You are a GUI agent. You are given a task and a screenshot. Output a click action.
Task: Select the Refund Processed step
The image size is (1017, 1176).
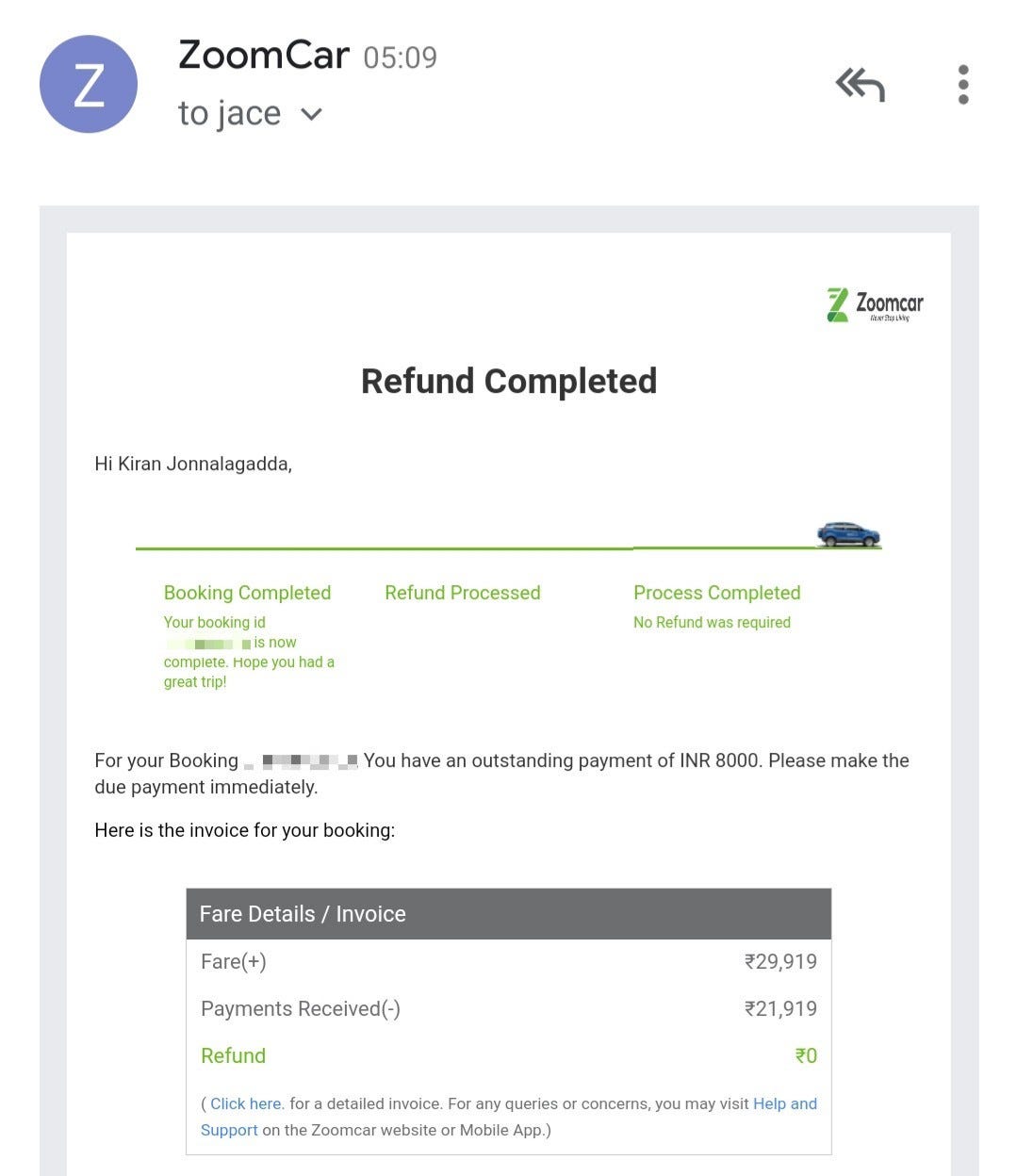click(462, 593)
